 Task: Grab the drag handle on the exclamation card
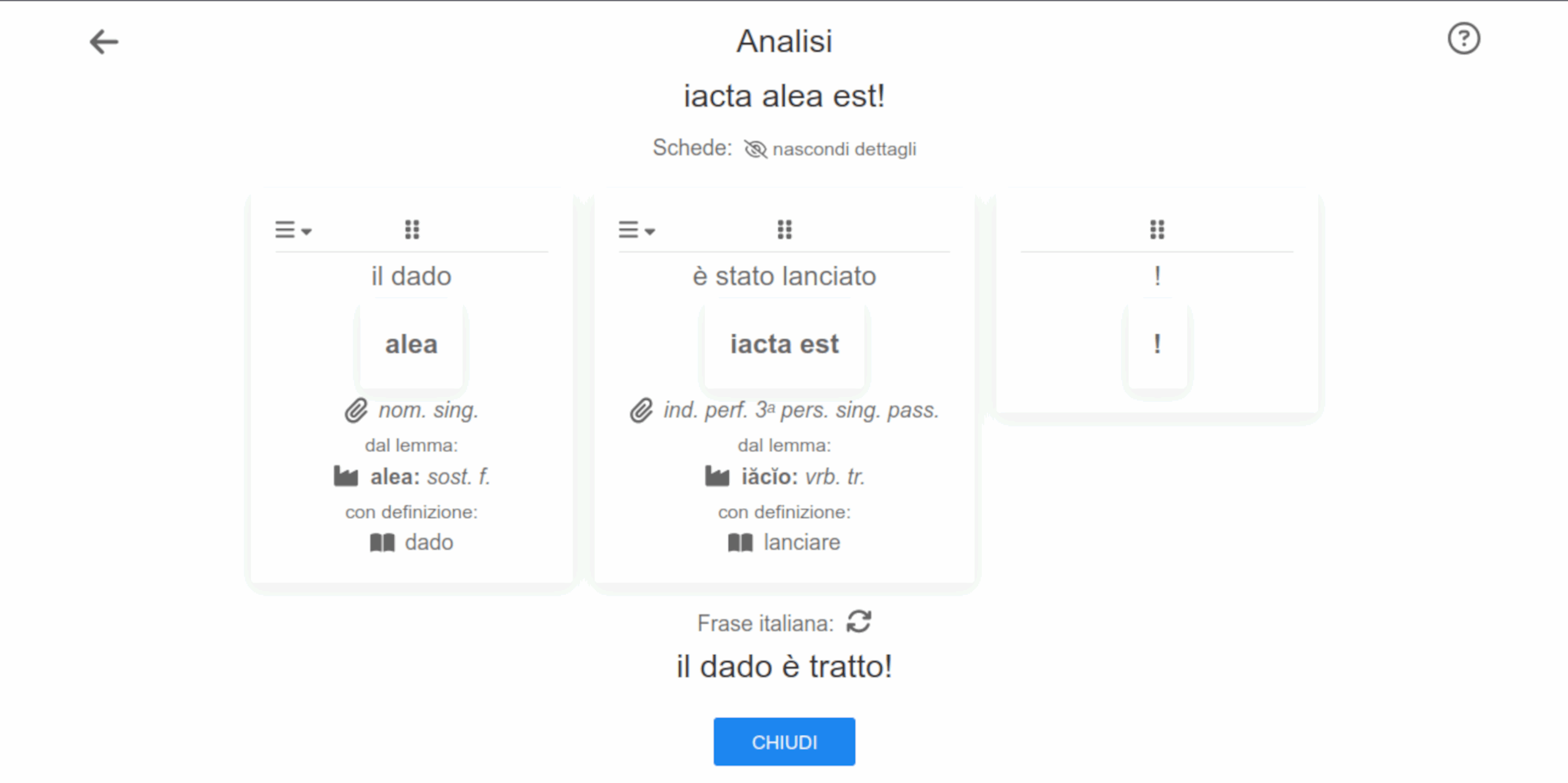pyautogui.click(x=1157, y=230)
